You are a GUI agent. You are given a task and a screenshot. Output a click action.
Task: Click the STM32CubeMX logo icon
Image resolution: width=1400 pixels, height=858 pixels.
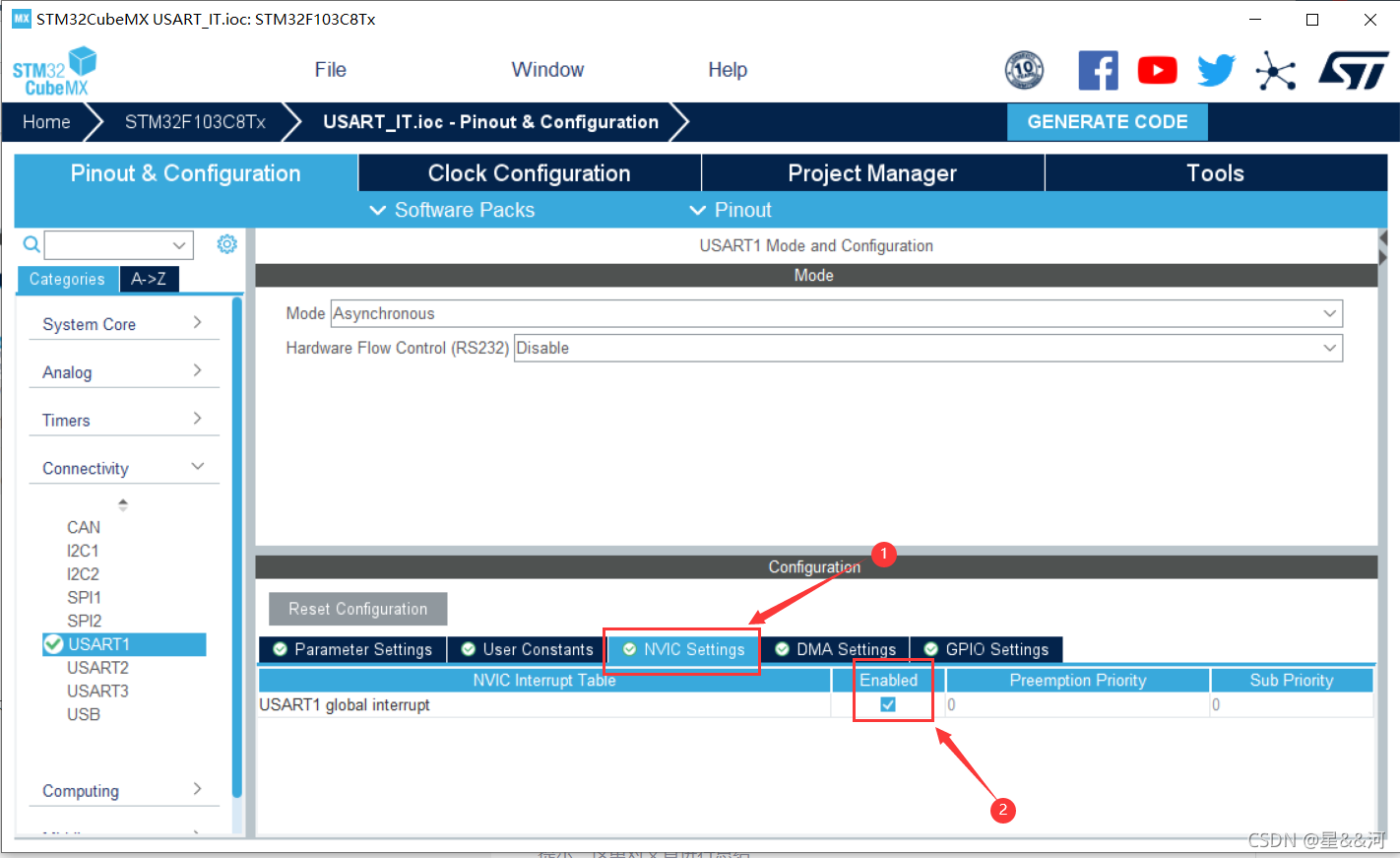point(55,71)
